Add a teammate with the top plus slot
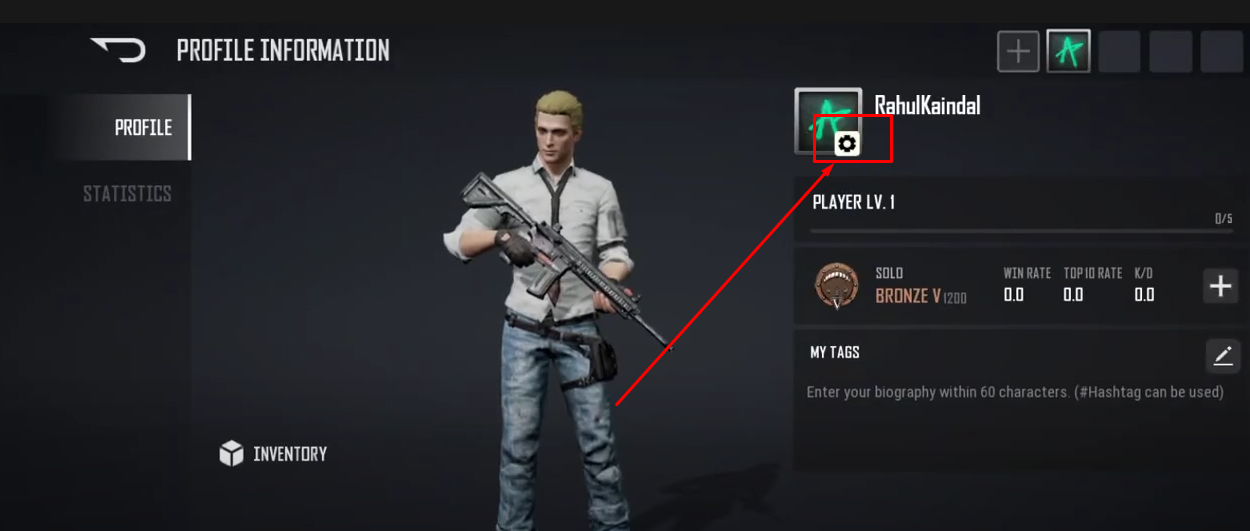 pos(1018,51)
